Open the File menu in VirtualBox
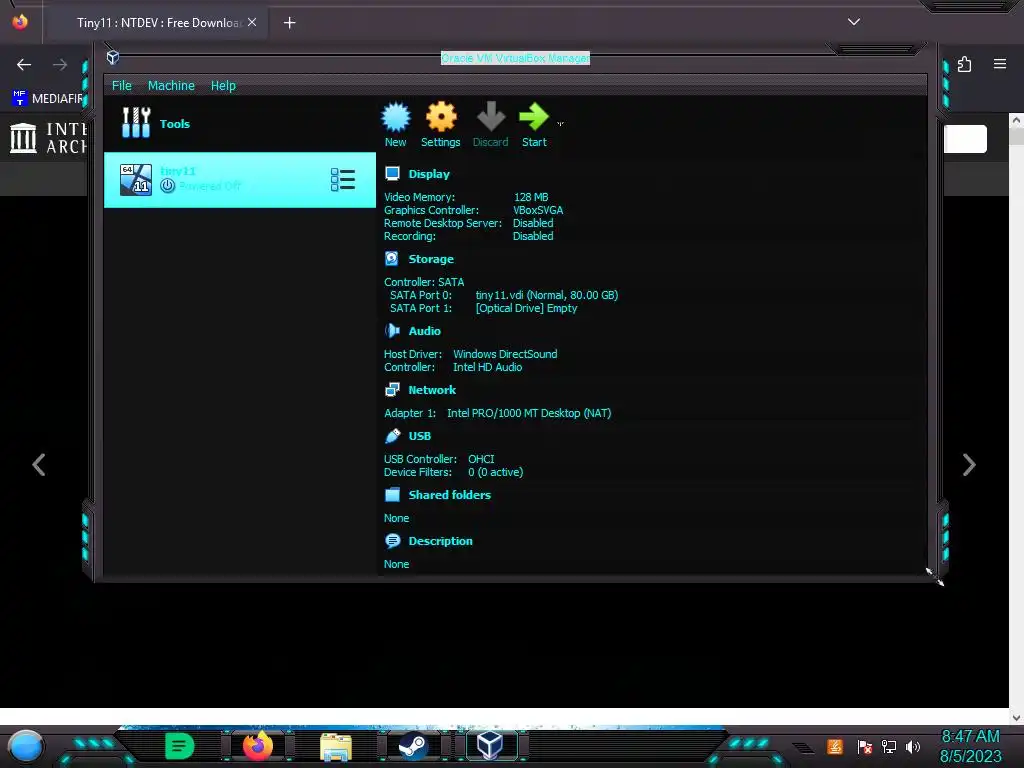The height and width of the screenshot is (768, 1024). [x=121, y=86]
